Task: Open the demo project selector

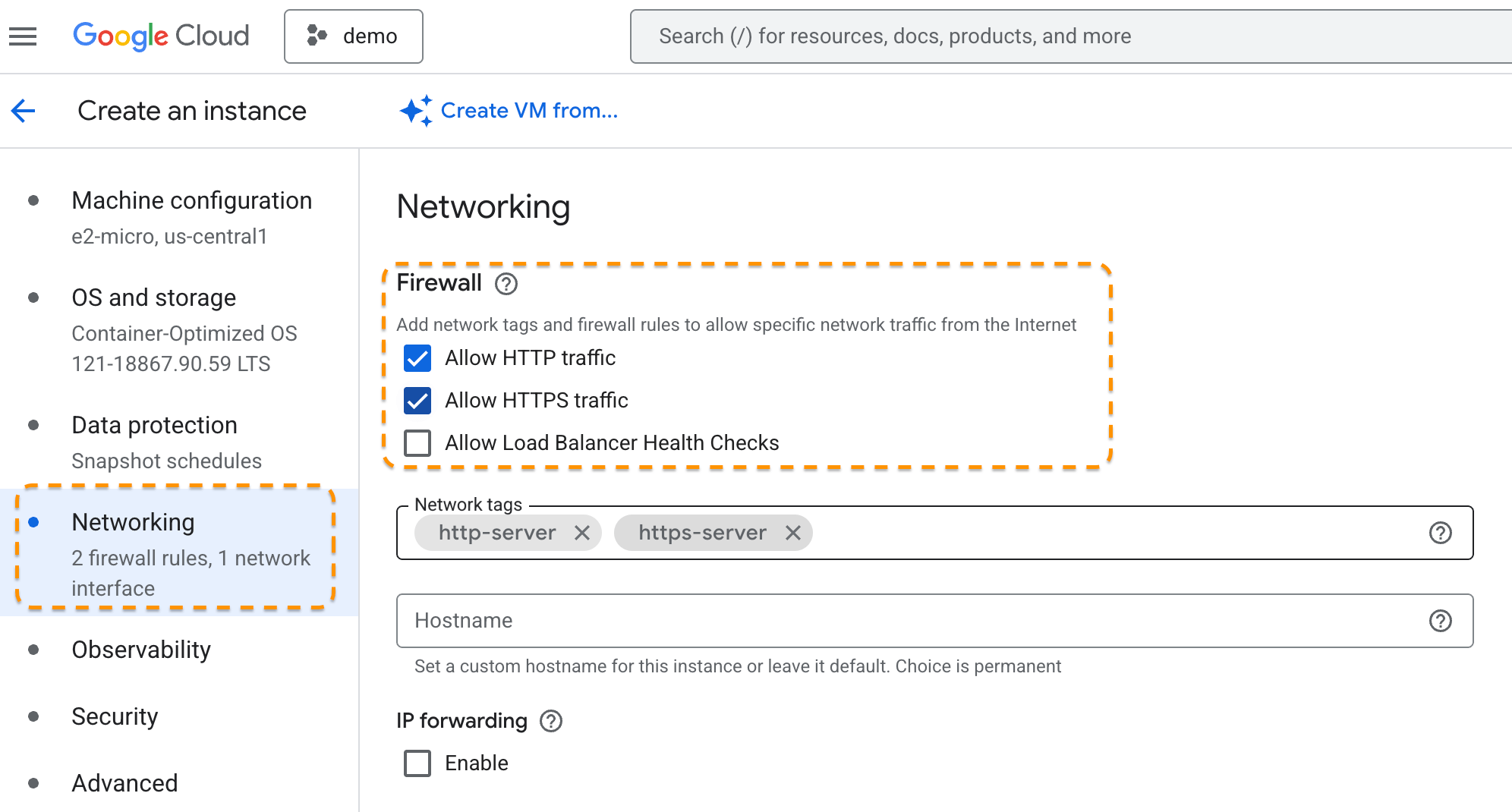Action: (x=353, y=36)
